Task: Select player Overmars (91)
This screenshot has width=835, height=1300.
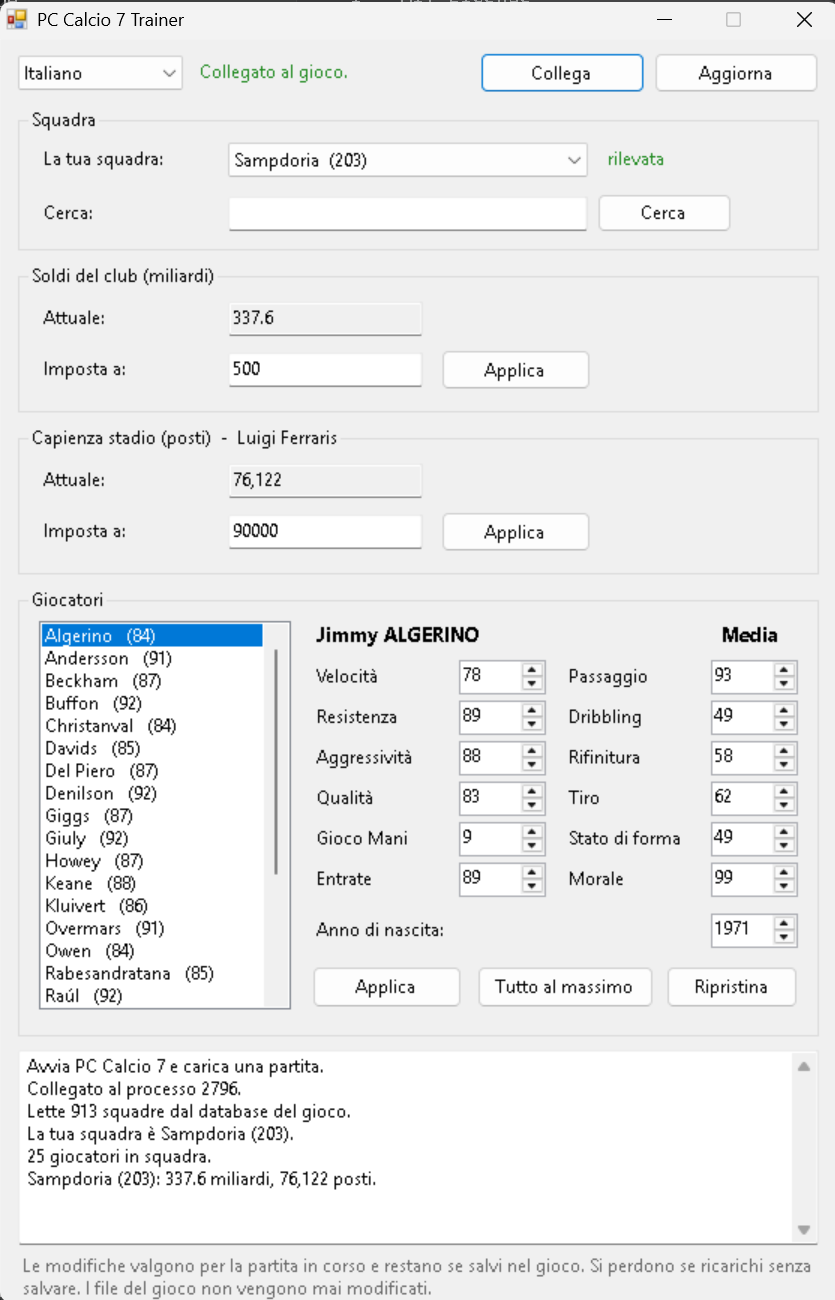Action: [151, 928]
